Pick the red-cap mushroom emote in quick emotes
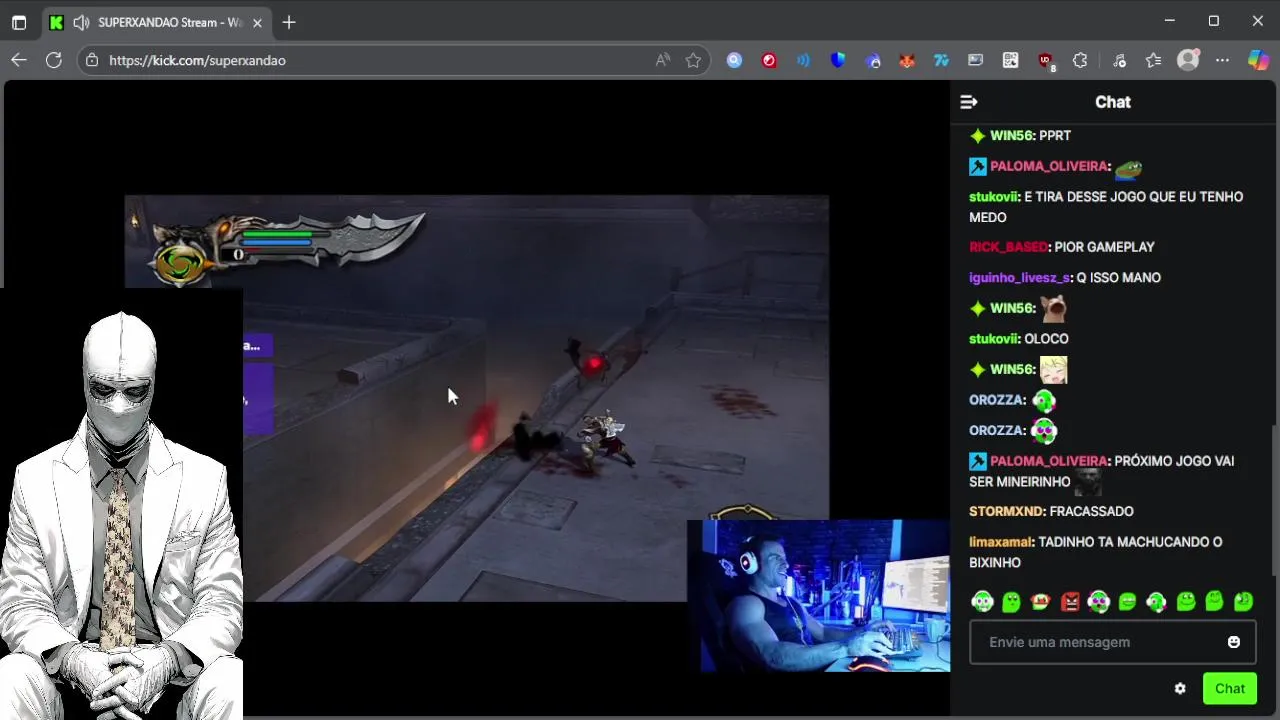Viewport: 1280px width, 720px height. [x=1040, y=601]
